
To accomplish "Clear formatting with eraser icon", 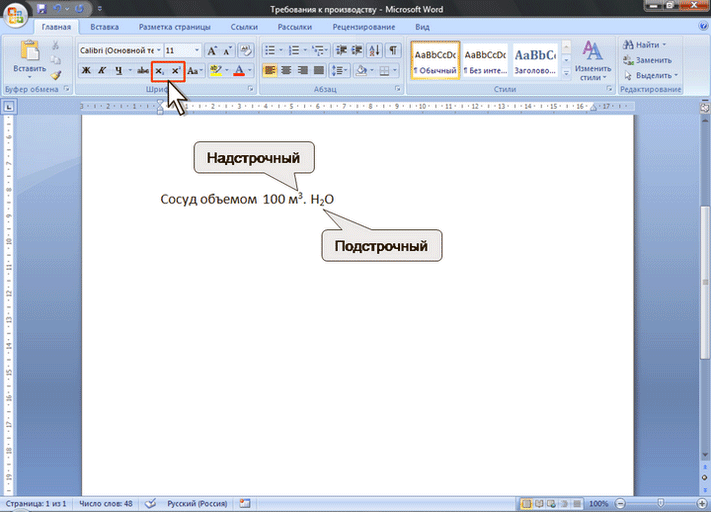I will click(246, 50).
